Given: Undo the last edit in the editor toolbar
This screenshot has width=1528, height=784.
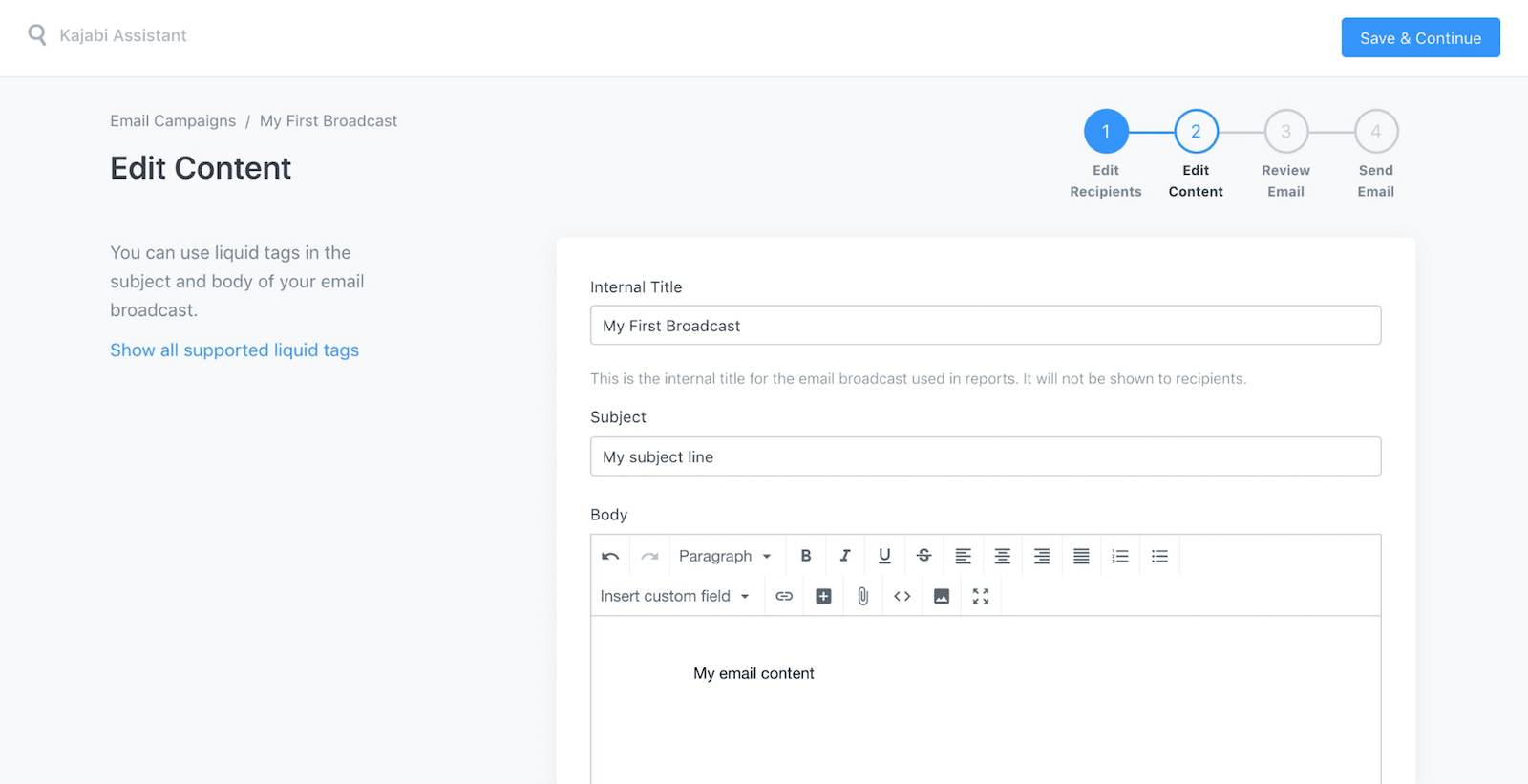Looking at the screenshot, I should [x=610, y=556].
